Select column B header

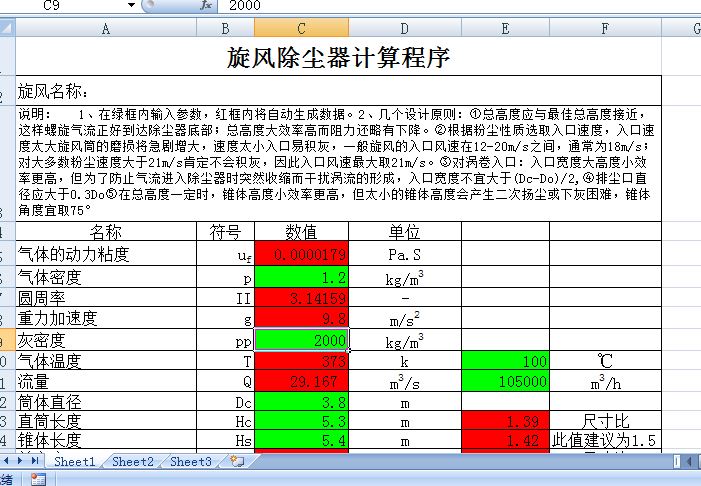click(225, 29)
